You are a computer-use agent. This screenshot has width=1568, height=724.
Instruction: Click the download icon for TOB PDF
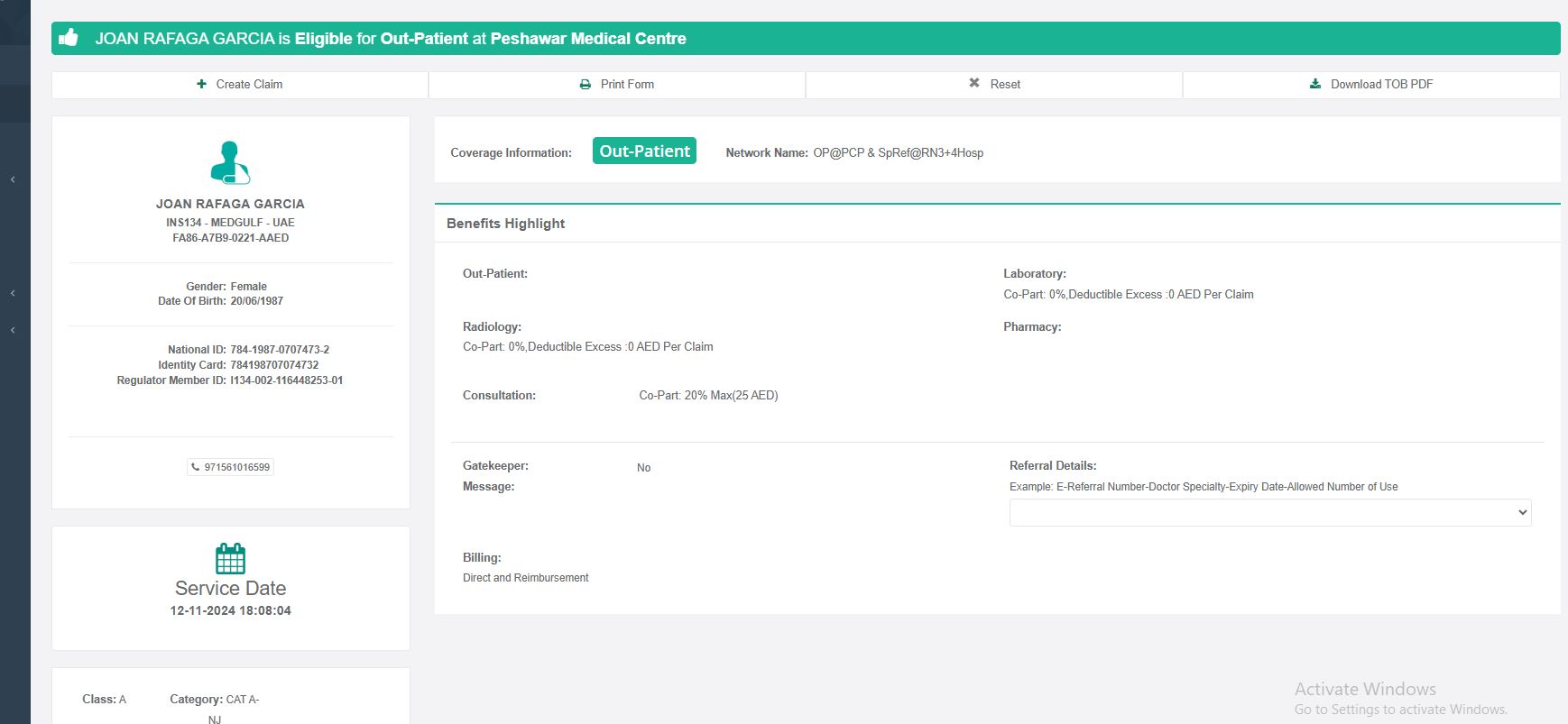coord(1315,84)
